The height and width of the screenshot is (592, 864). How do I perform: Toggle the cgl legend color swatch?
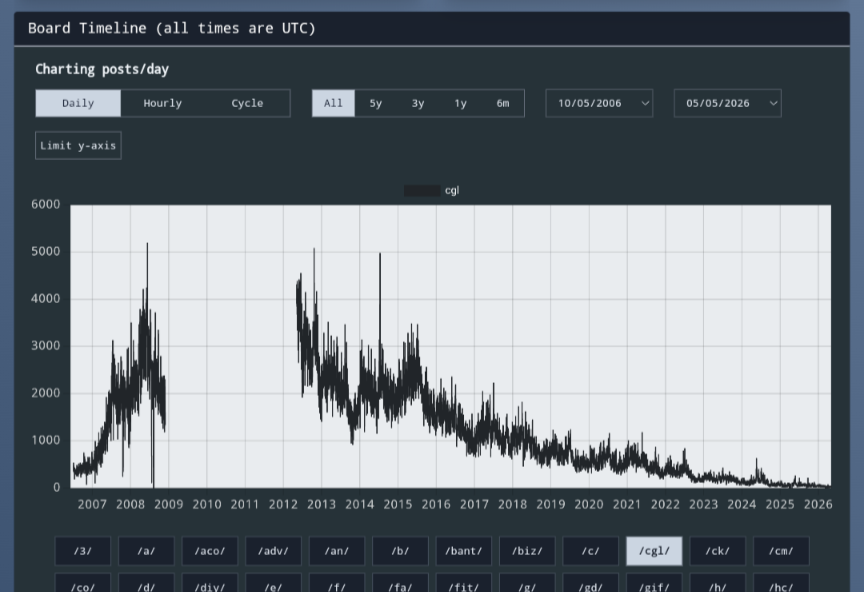[x=422, y=191]
